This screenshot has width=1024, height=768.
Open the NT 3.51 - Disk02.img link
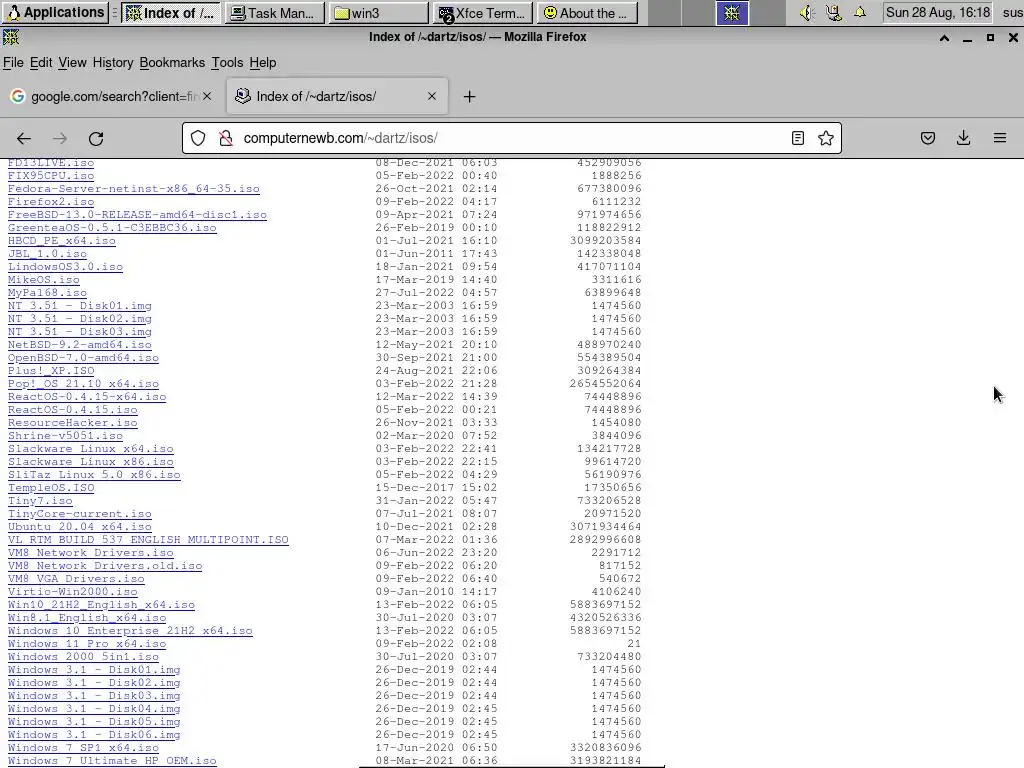pos(80,319)
